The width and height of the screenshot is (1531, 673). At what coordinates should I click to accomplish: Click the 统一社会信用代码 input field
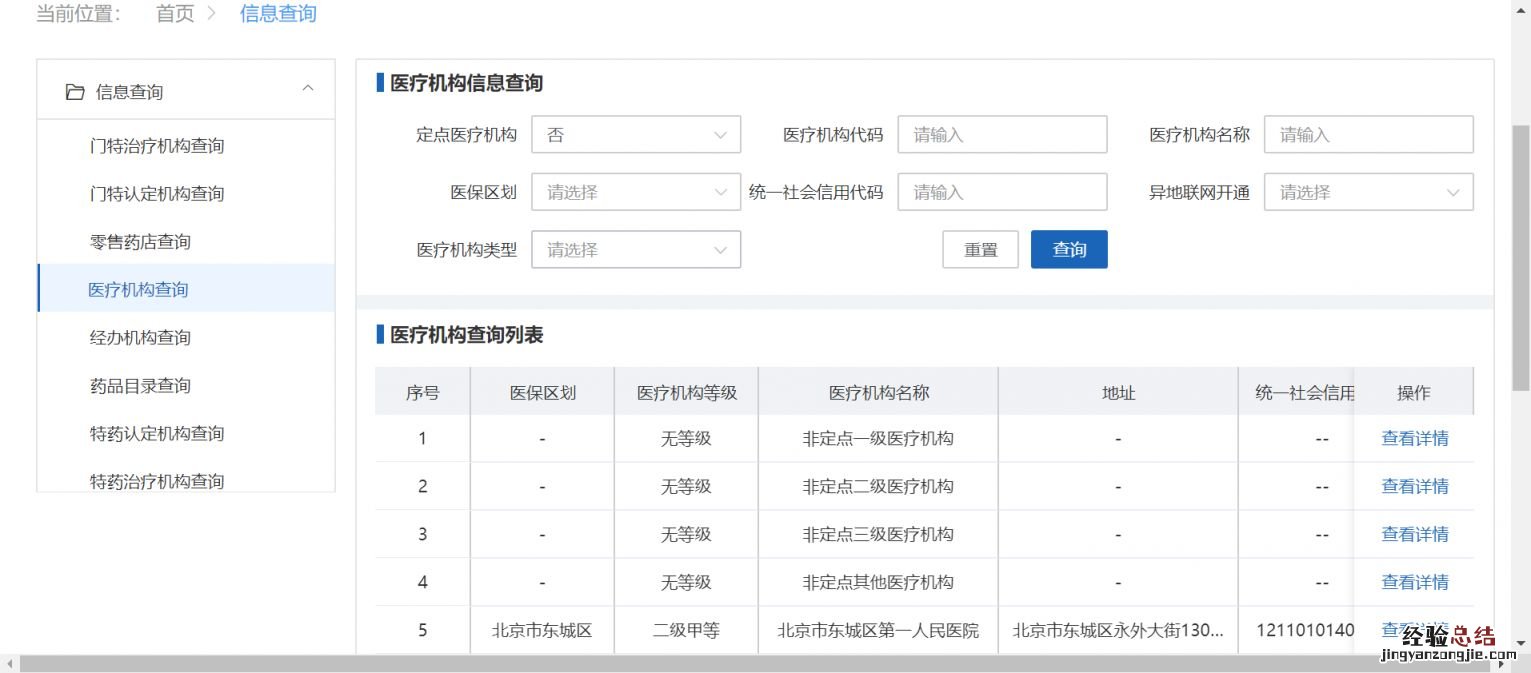(x=1002, y=192)
